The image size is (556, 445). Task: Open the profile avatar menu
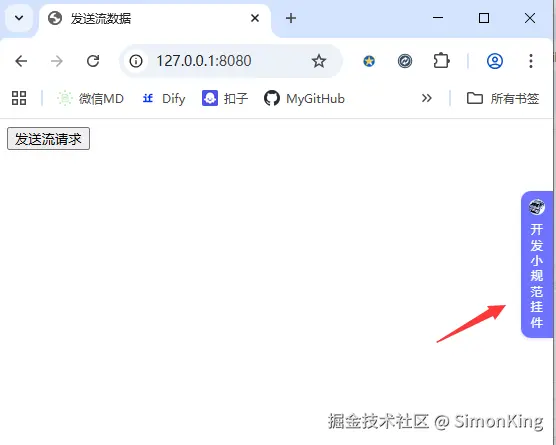(495, 61)
